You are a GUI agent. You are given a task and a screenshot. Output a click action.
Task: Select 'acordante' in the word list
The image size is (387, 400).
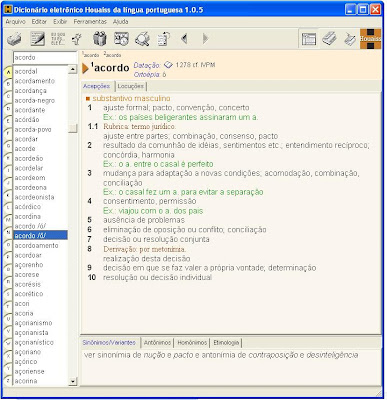pyautogui.click(x=30, y=110)
